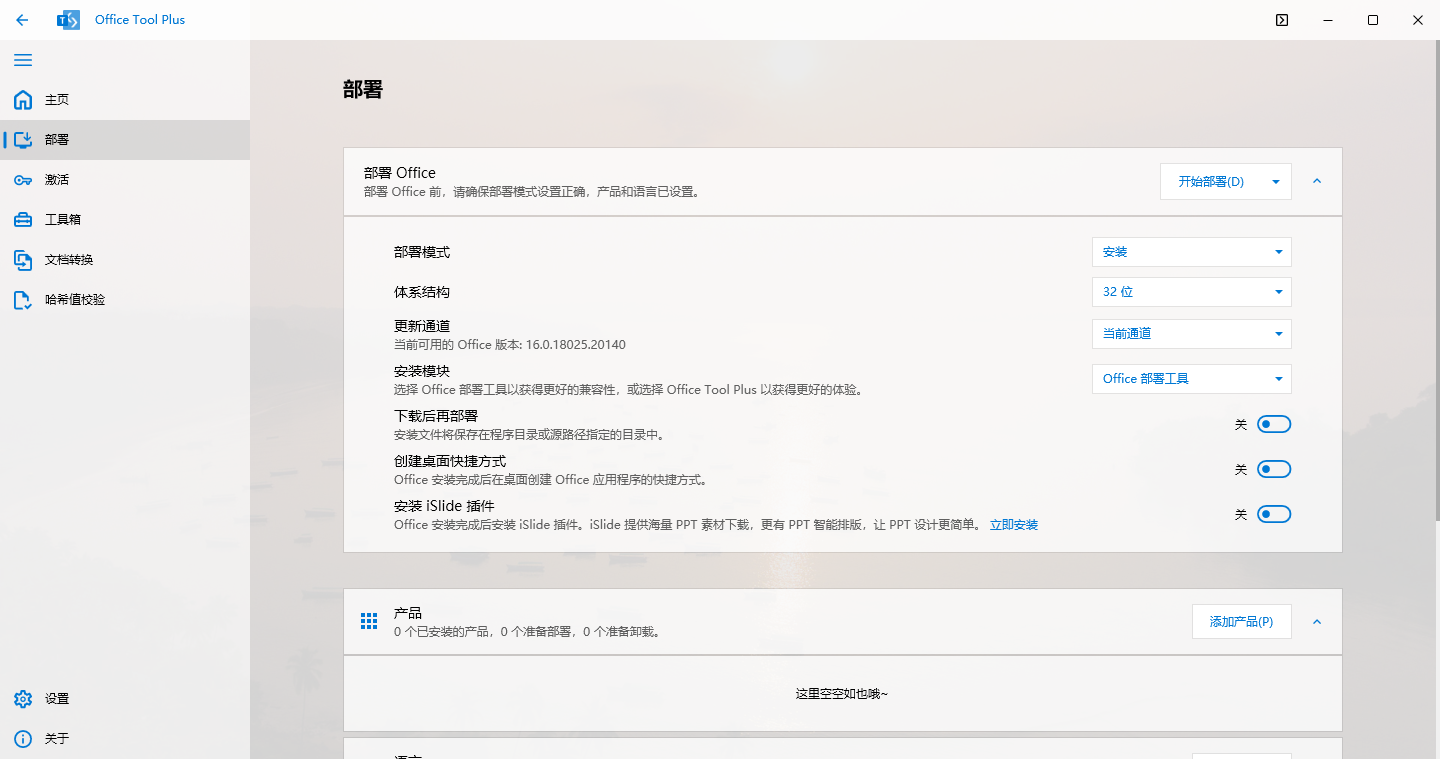Click the 添加产品(P) button
This screenshot has height=759, width=1440.
pyautogui.click(x=1241, y=621)
